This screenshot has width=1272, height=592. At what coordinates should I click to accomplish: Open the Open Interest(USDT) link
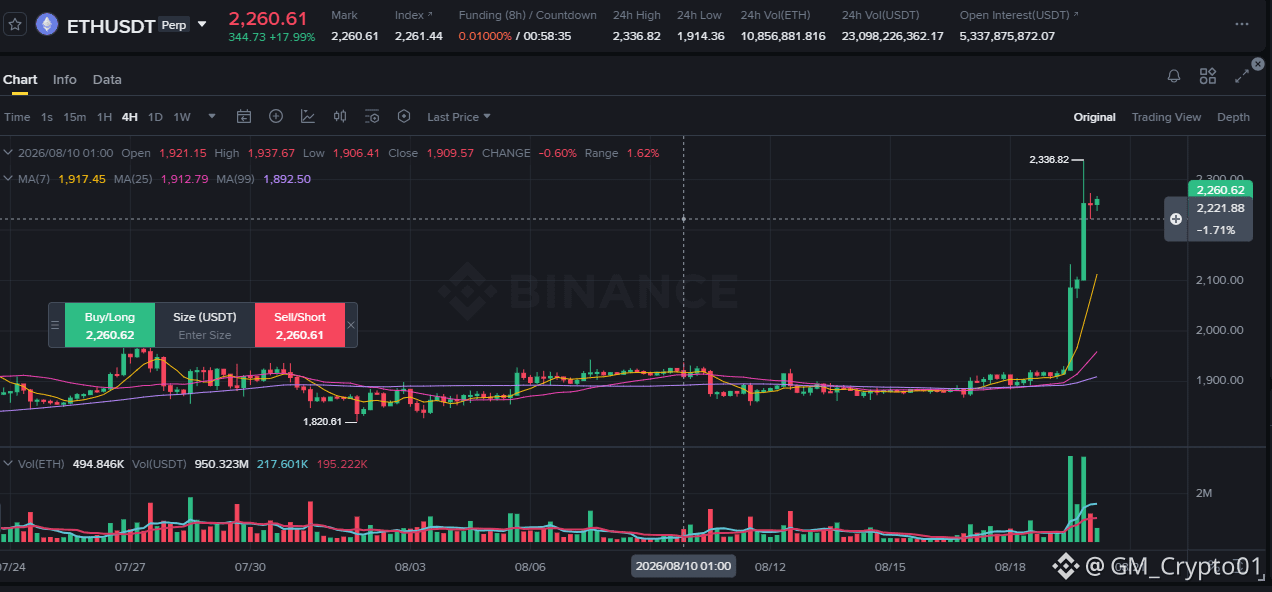[x=1019, y=15]
